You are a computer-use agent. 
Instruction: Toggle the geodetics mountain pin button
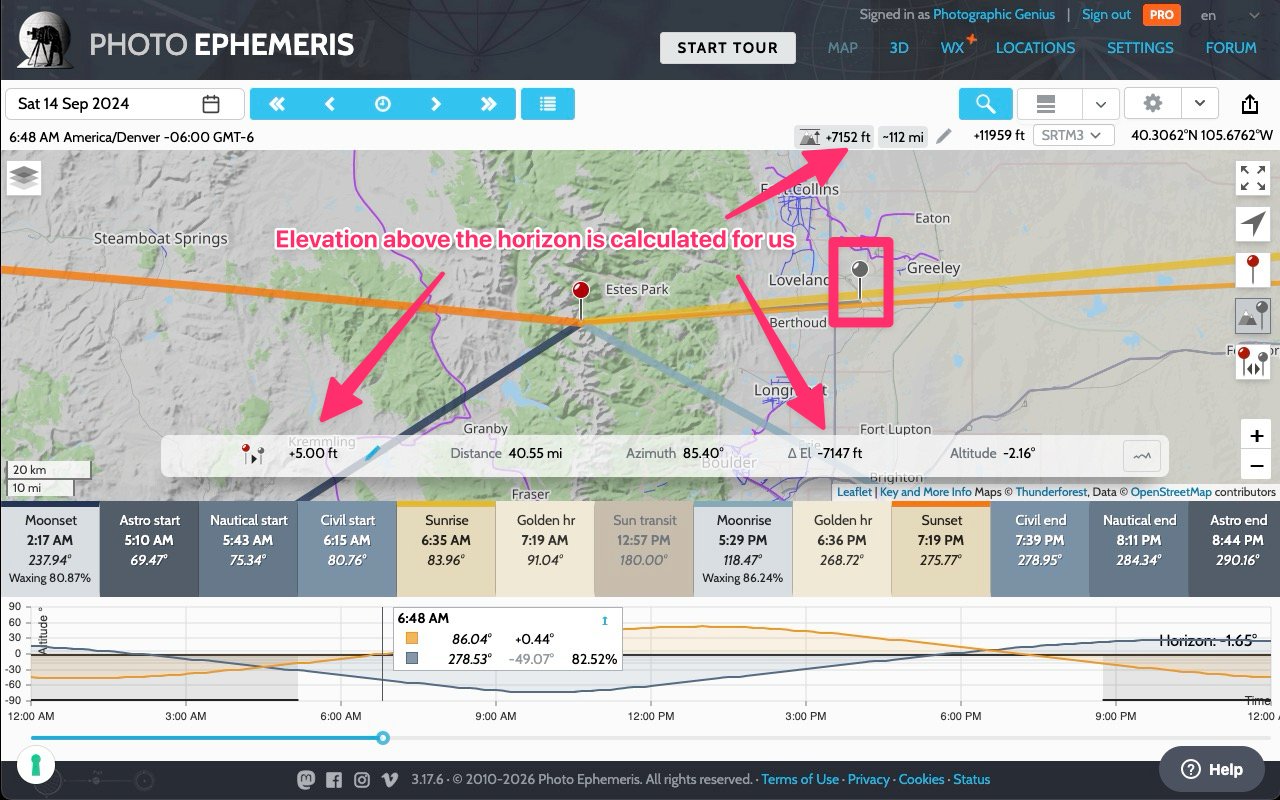click(1253, 316)
